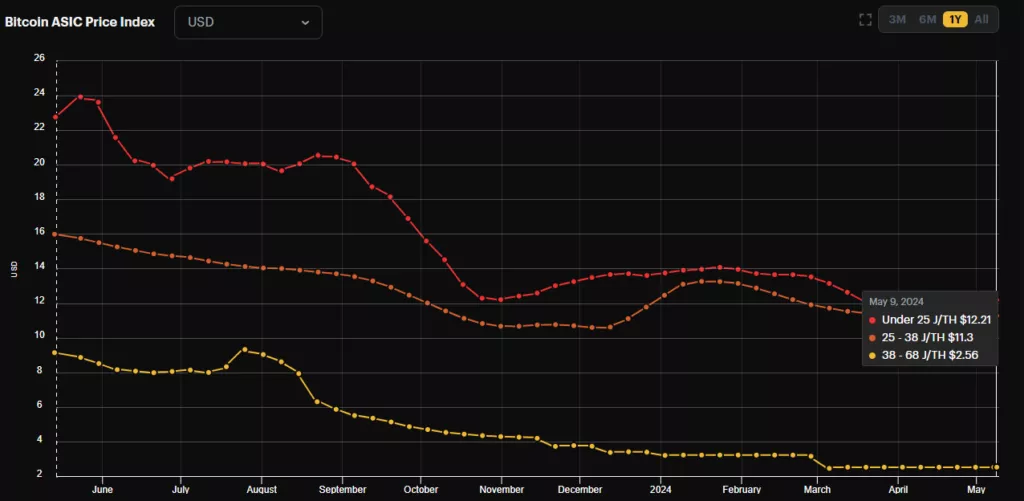Screen dimensions: 1024x501
Task: Click the June label on the x-axis
Action: pyautogui.click(x=103, y=489)
